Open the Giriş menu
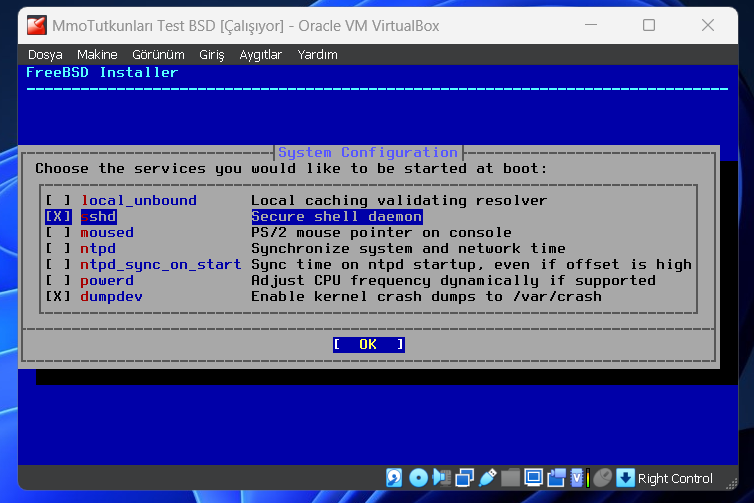Viewport: 754px width, 503px height. [212, 55]
